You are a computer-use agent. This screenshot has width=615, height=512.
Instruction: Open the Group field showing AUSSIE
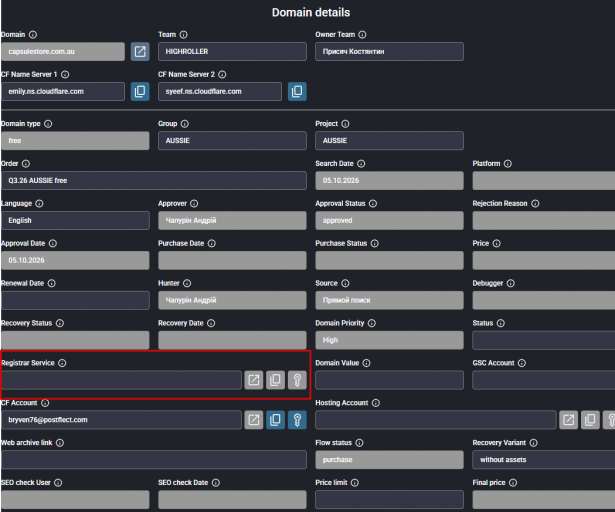[232, 140]
